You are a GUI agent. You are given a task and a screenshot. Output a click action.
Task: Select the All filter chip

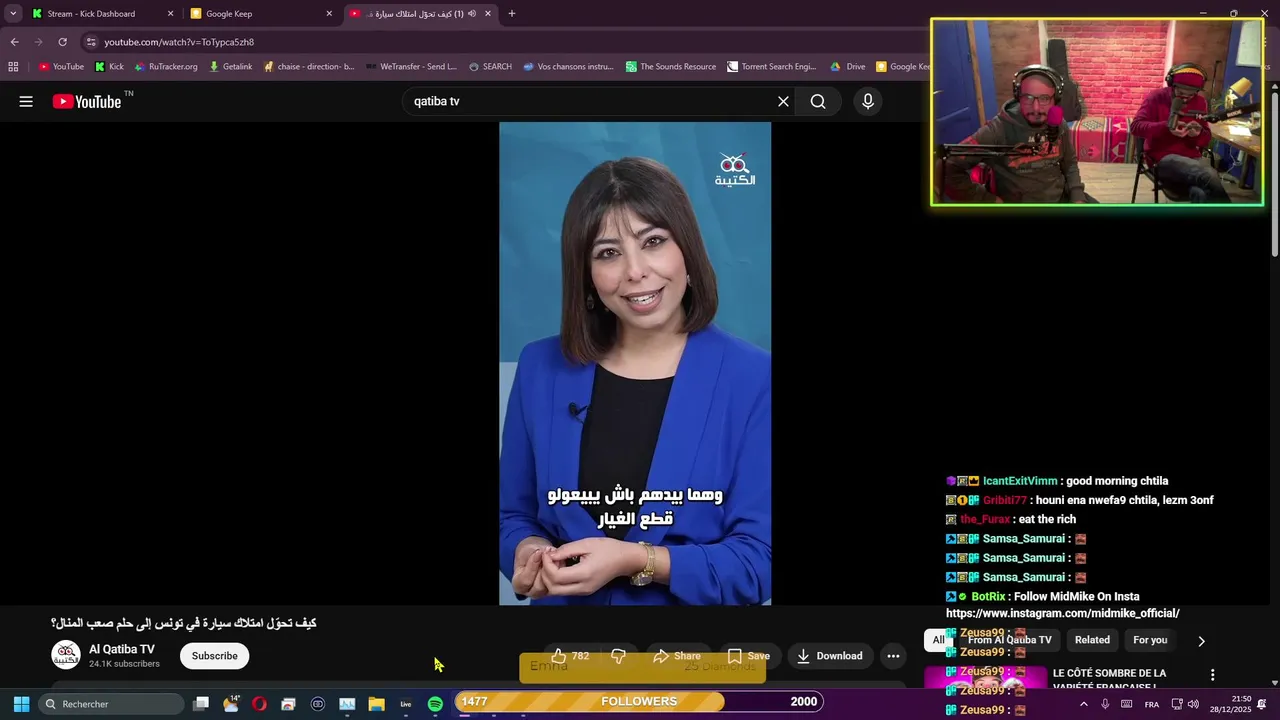(938, 640)
